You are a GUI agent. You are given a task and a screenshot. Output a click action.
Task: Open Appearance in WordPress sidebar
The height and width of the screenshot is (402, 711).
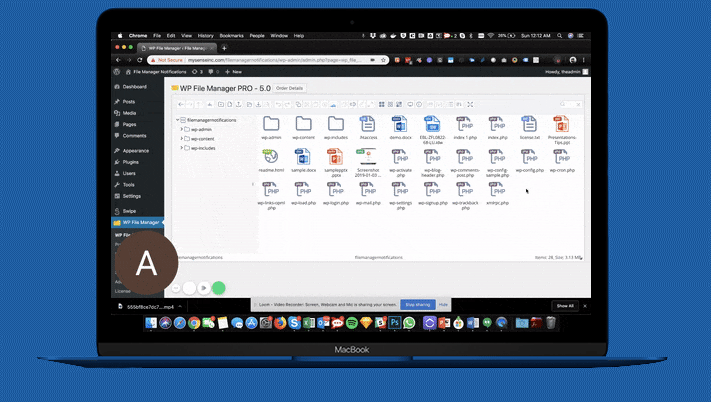click(137, 150)
